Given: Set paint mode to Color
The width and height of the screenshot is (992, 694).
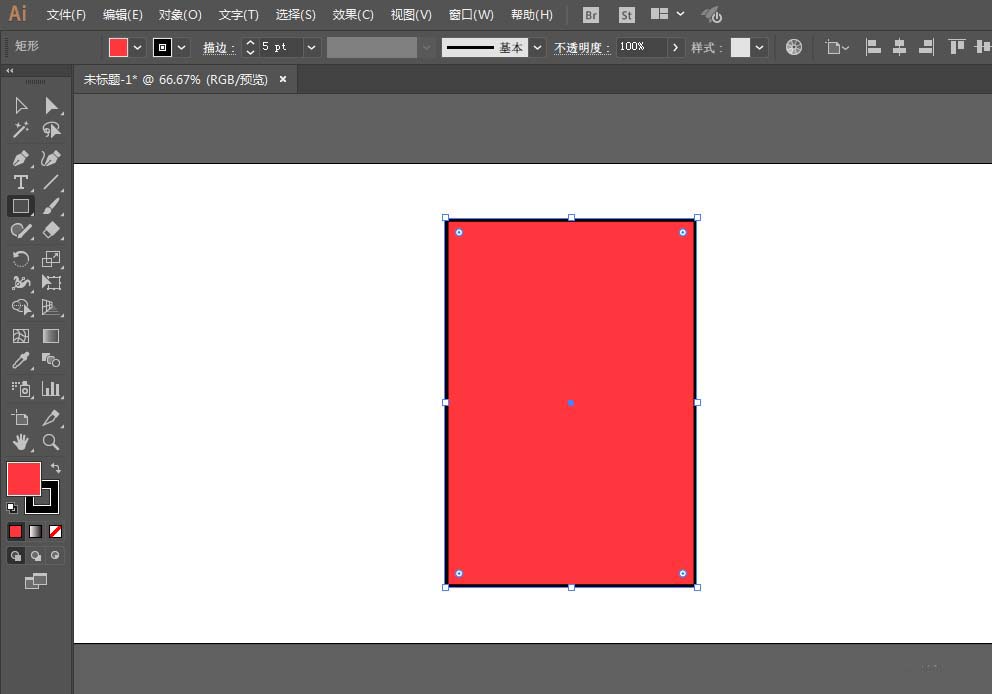Looking at the screenshot, I should [16, 531].
